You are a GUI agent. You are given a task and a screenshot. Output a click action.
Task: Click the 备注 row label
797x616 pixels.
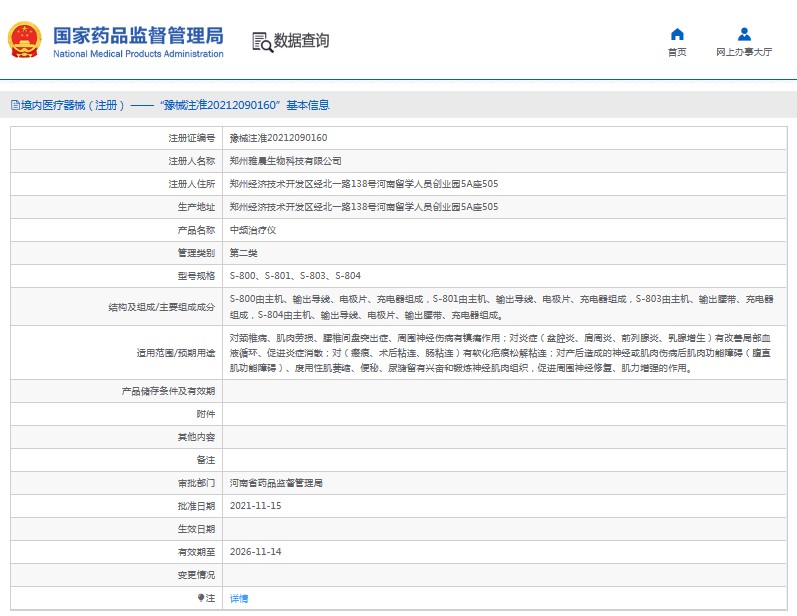(206, 460)
